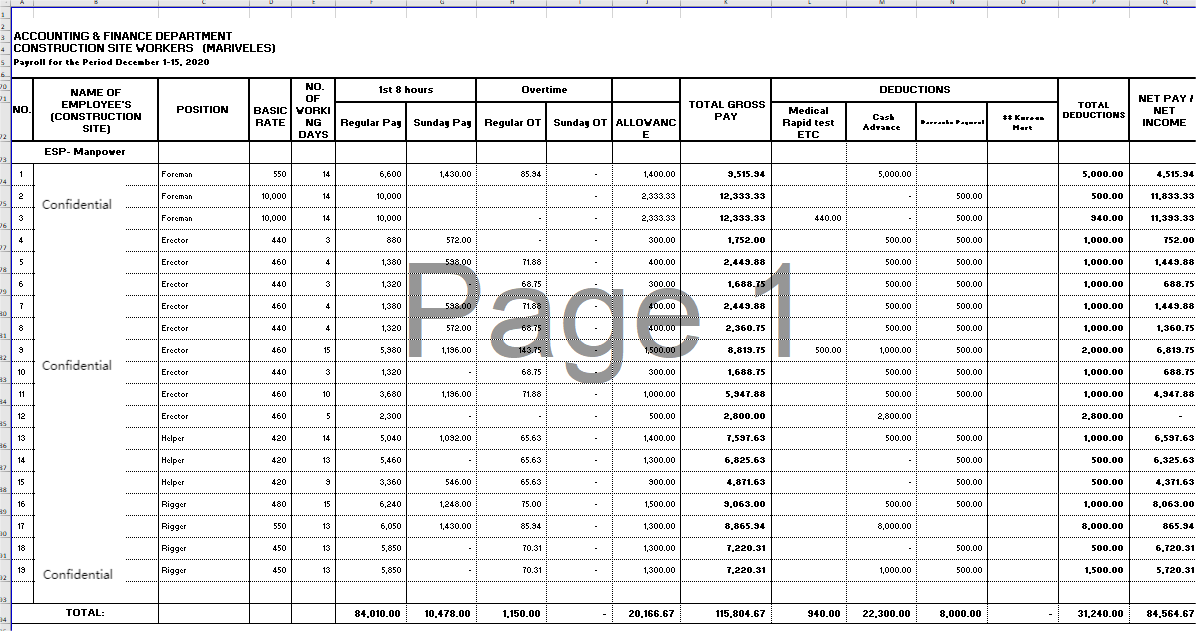The height and width of the screenshot is (631, 1196).
Task: Select the 'Regular OT' subheader
Action: (512, 122)
